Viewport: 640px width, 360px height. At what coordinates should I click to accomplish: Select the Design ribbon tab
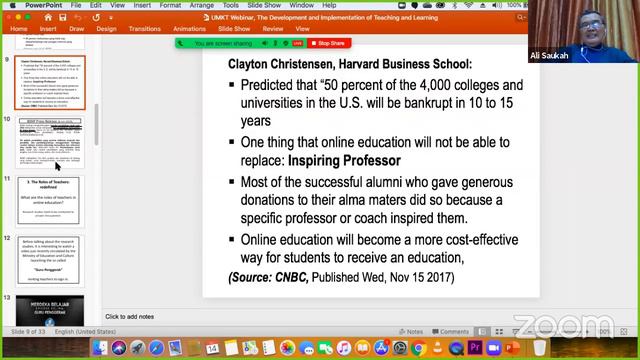106,29
